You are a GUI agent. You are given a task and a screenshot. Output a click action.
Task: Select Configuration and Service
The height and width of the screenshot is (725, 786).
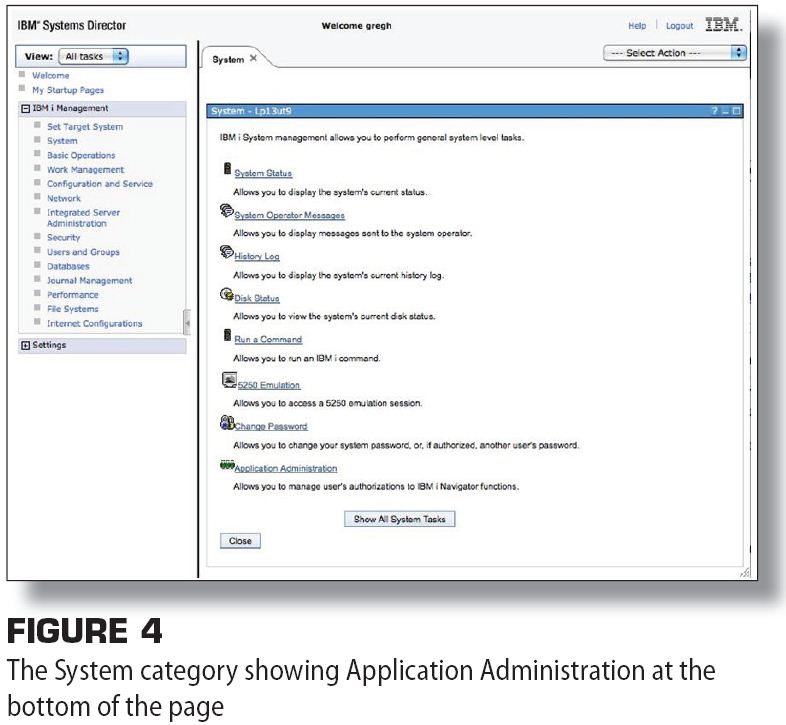100,184
